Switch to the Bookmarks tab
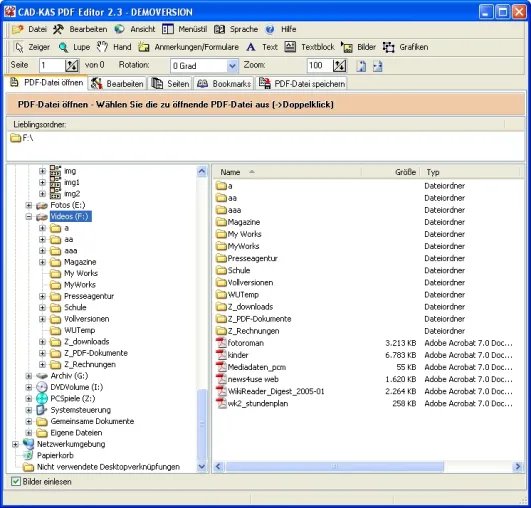The height and width of the screenshot is (508, 531). (x=224, y=84)
